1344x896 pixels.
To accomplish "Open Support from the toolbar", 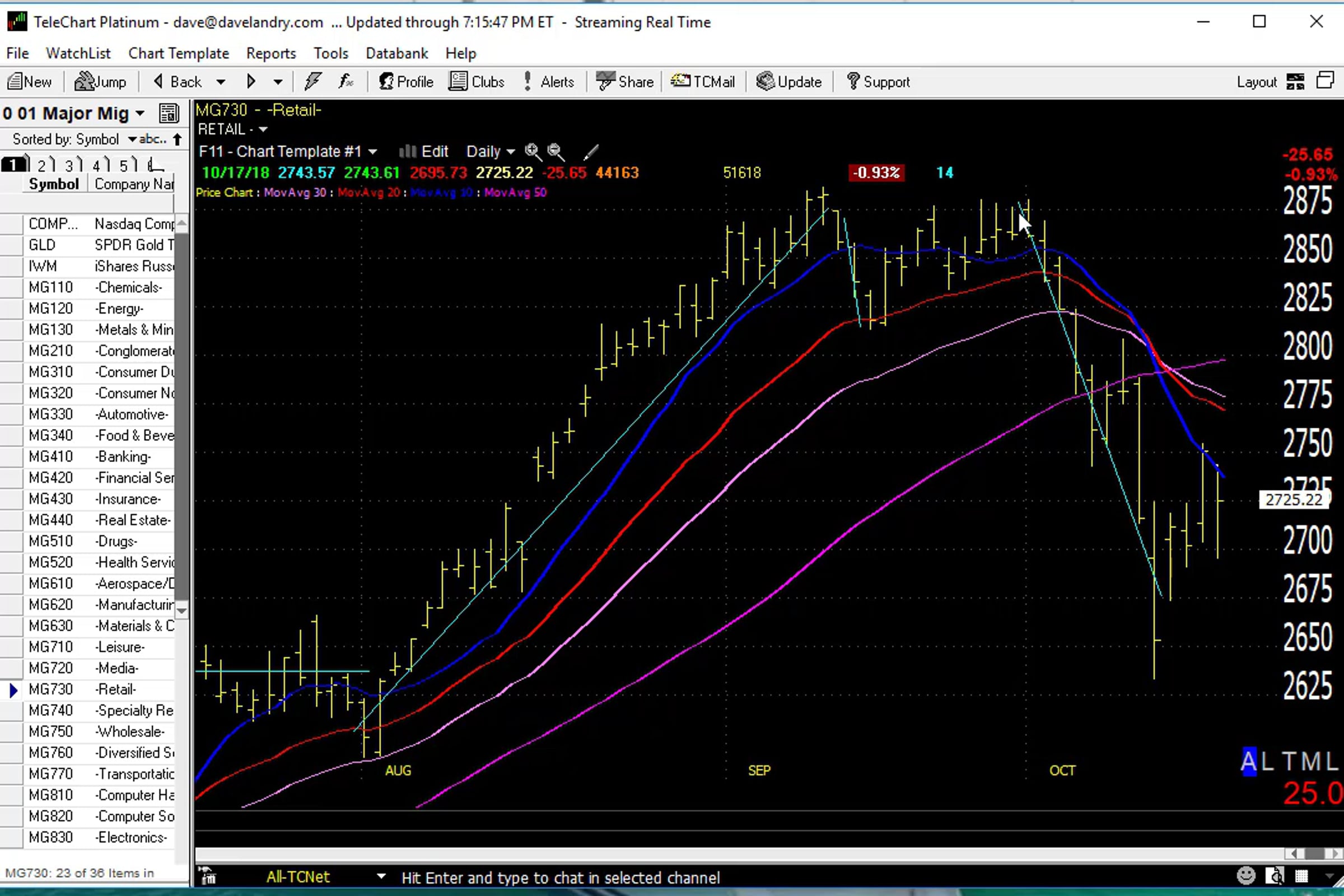I will point(878,82).
